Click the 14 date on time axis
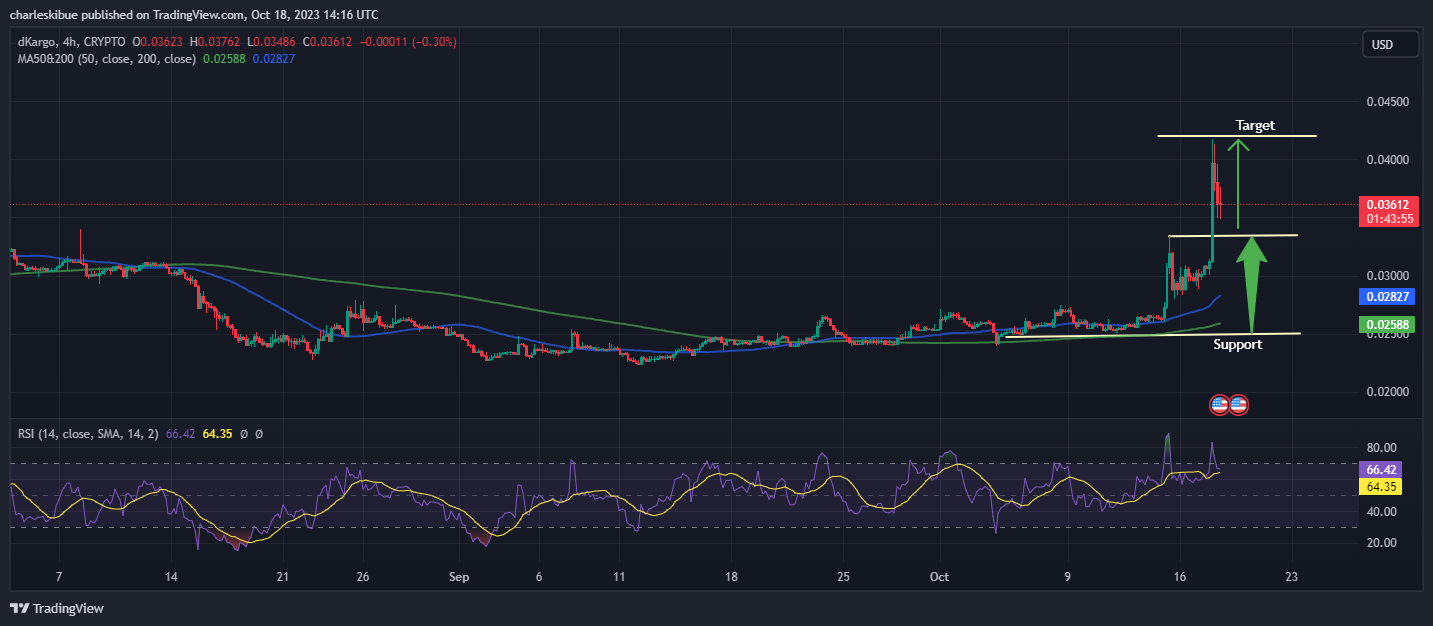Viewport: 1433px width, 626px height. coord(171,577)
